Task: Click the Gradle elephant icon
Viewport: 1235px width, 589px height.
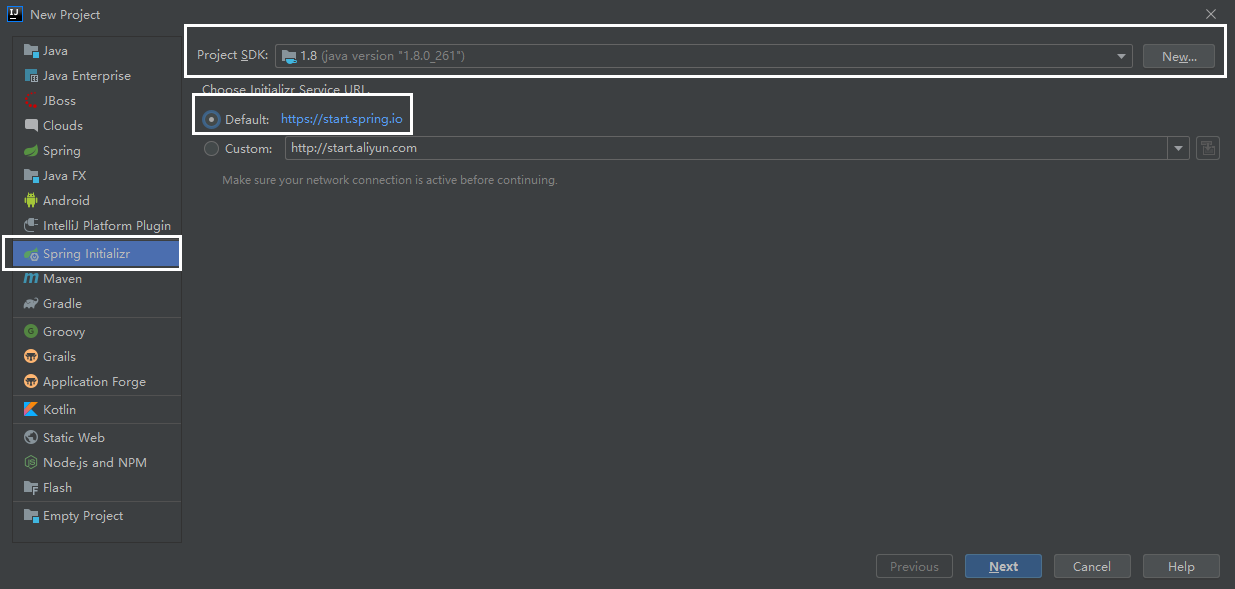Action: tap(31, 304)
